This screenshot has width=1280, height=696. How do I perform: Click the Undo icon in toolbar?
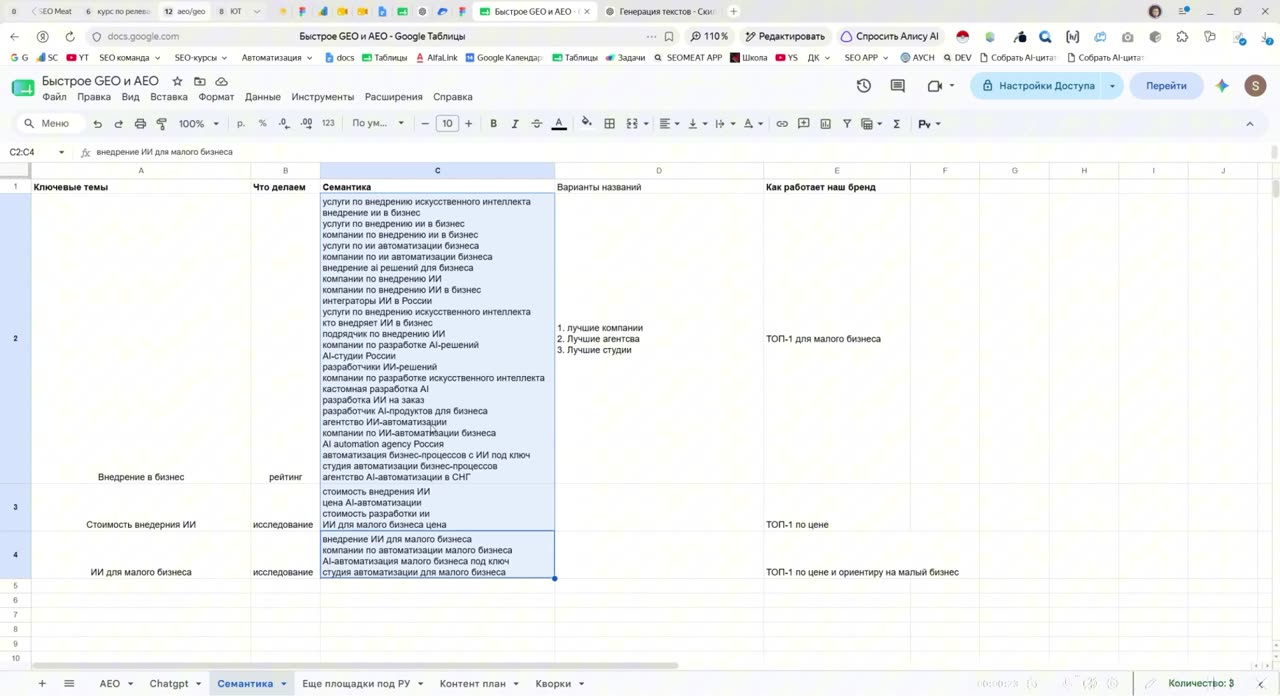point(97,124)
